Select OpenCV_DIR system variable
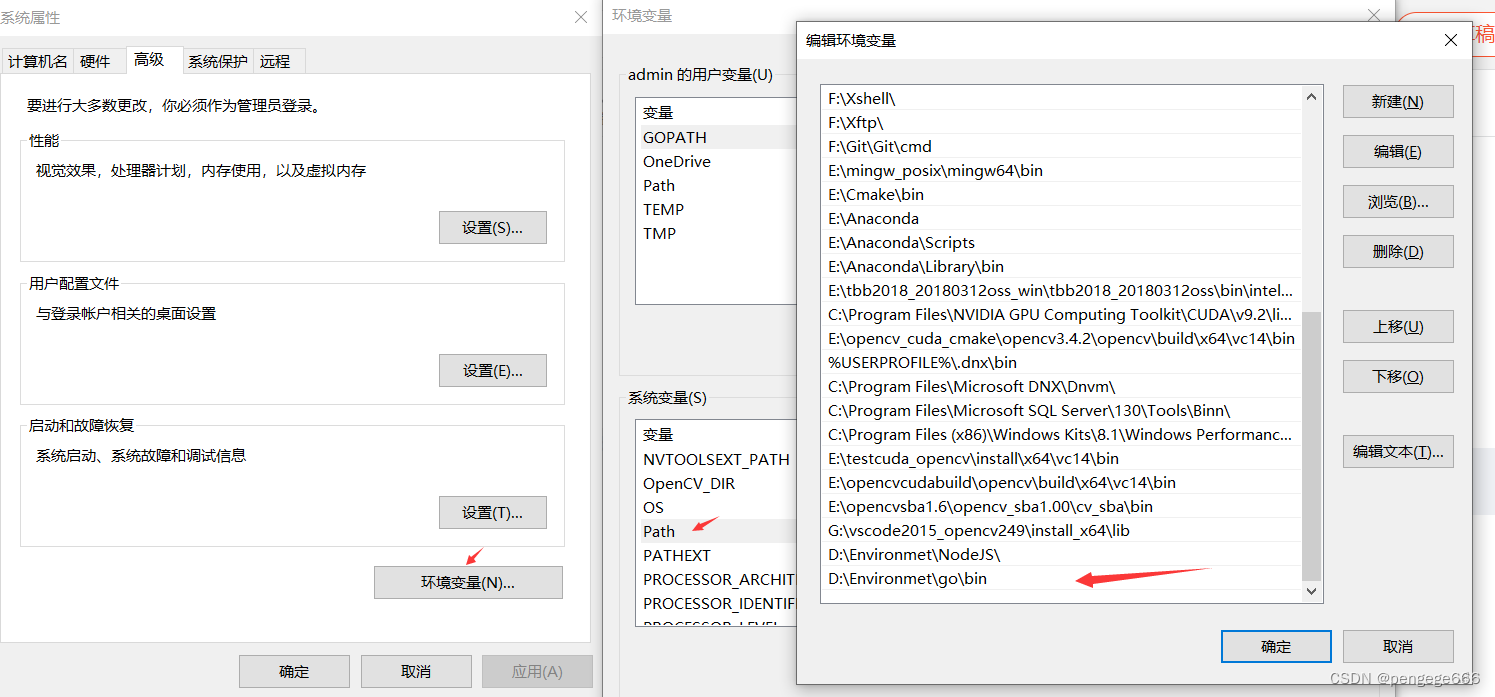The image size is (1495, 697). 718,483
